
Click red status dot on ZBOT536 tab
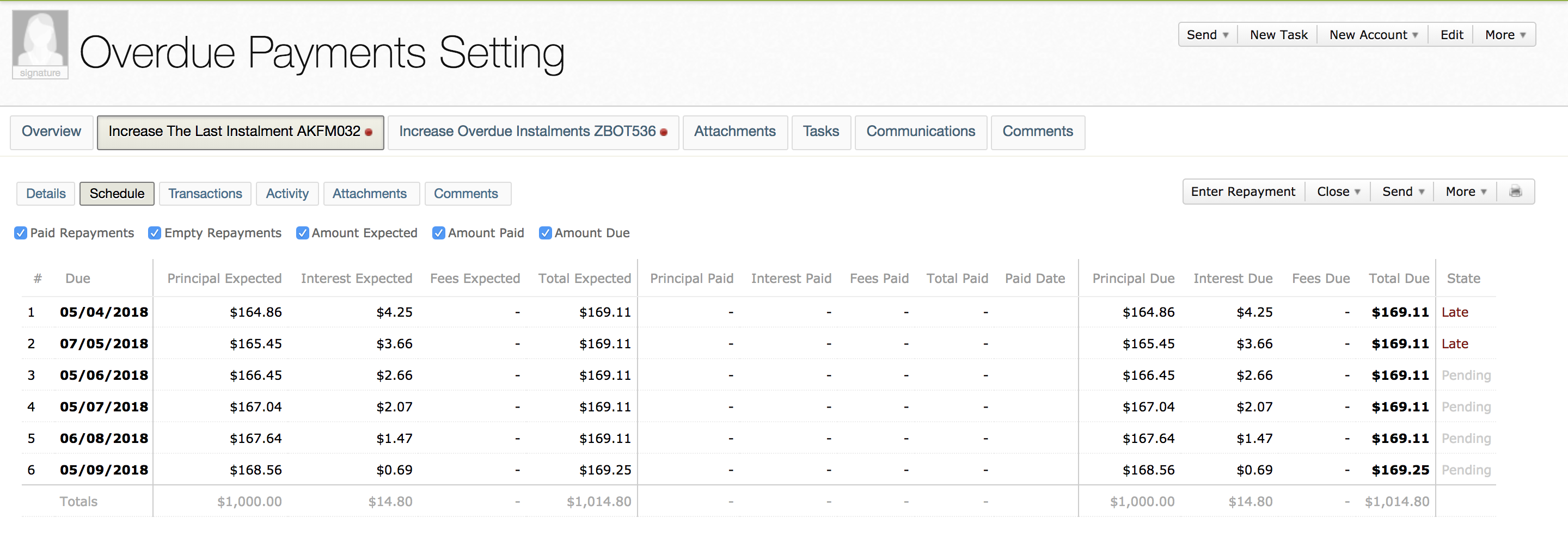tap(664, 132)
